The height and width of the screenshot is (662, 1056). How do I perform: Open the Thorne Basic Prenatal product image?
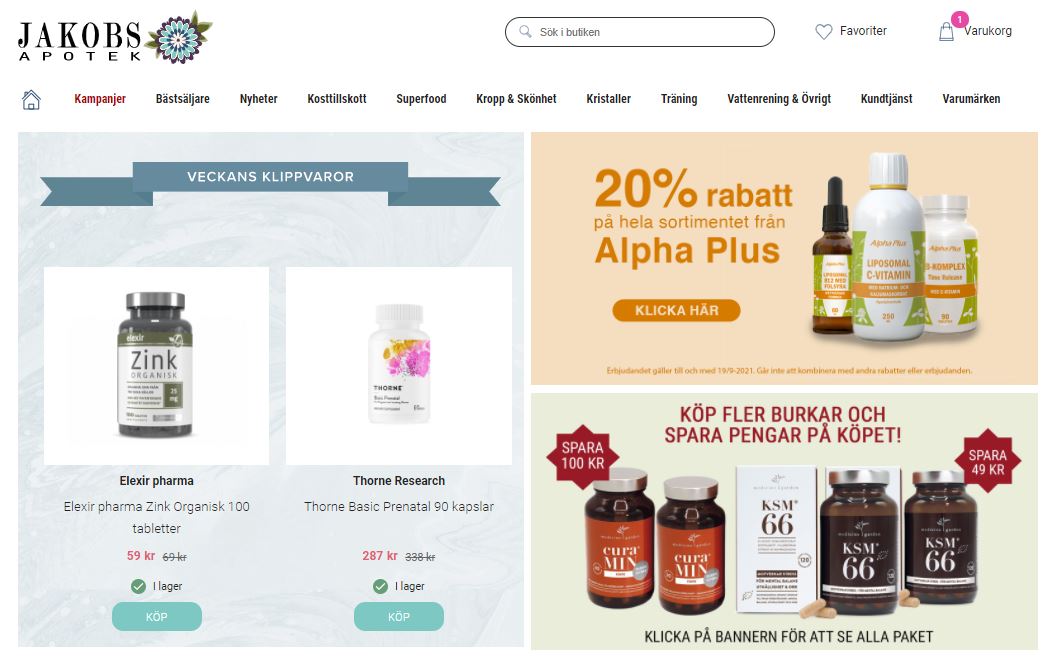[399, 366]
